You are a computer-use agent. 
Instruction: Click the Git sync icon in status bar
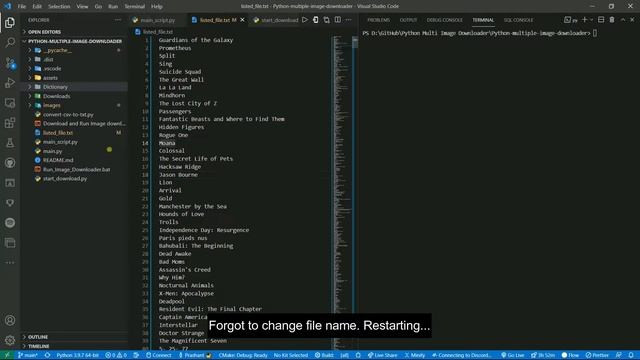pos(47,355)
